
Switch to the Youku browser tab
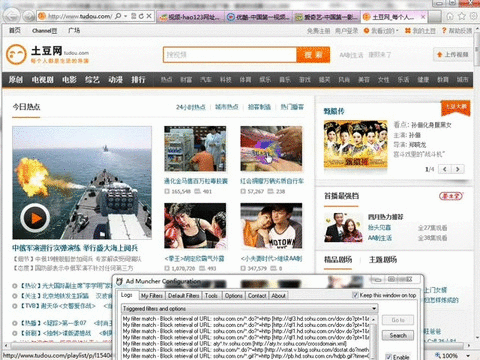click(259, 17)
